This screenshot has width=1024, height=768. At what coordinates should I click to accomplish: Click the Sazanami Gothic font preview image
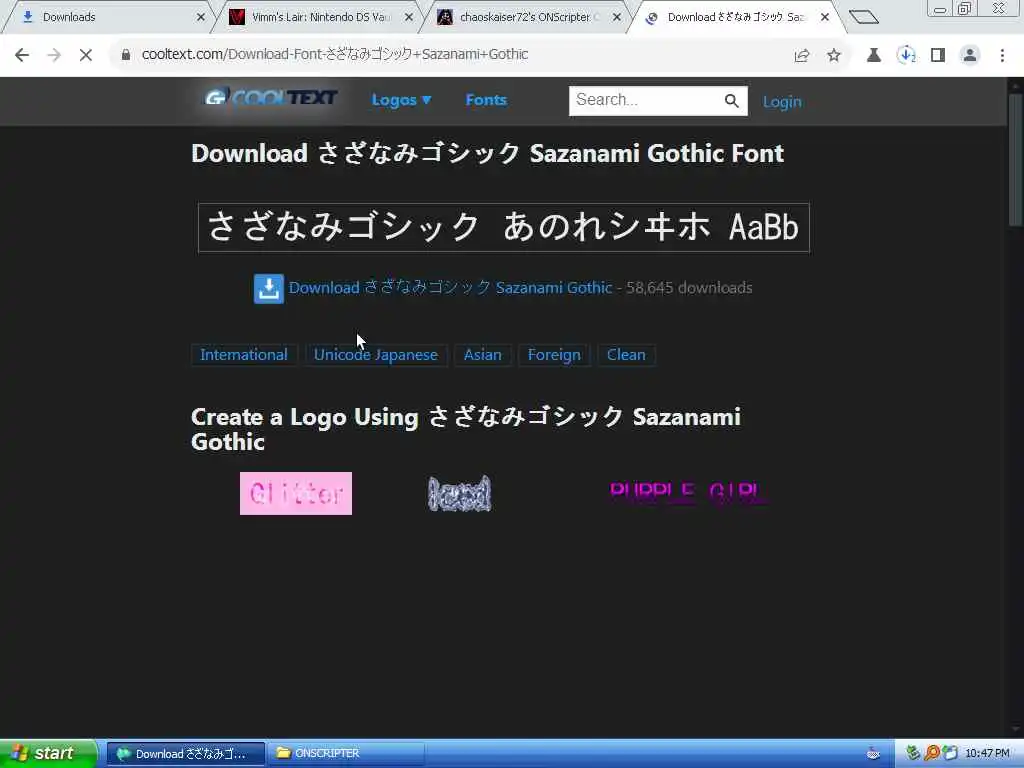click(x=504, y=227)
